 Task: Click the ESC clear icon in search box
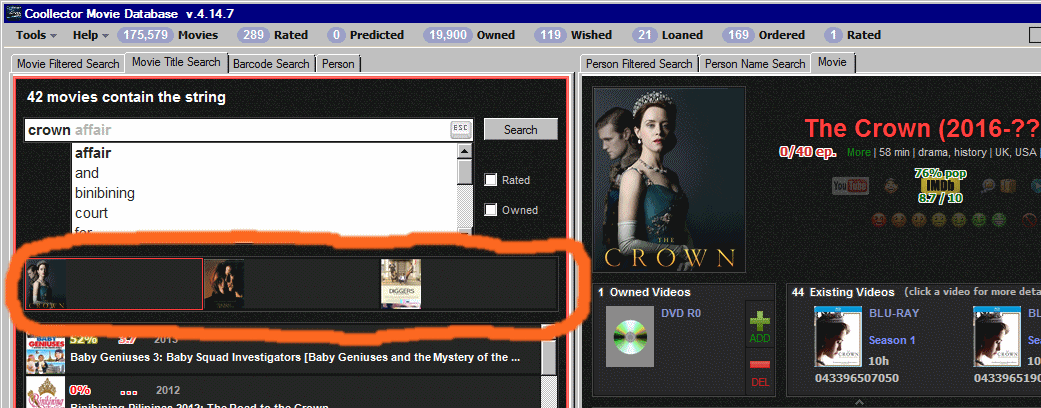[x=460, y=129]
